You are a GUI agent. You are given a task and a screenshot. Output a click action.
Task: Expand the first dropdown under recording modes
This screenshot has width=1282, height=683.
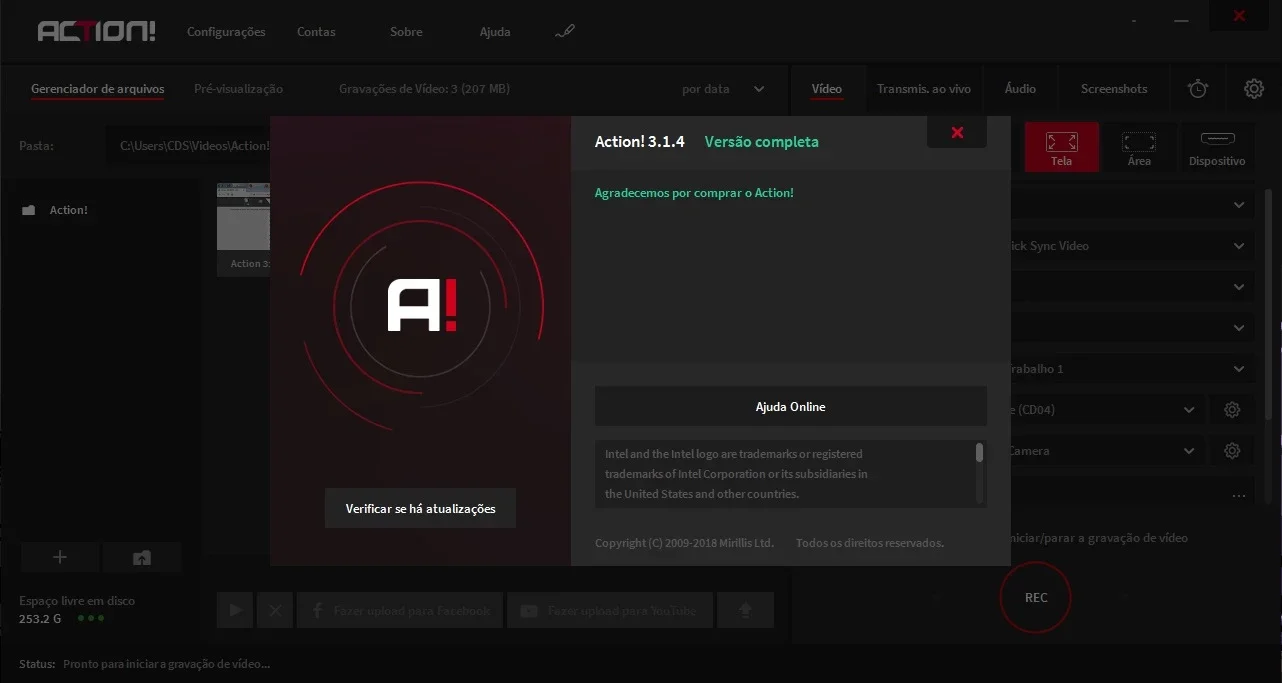pos(1239,205)
